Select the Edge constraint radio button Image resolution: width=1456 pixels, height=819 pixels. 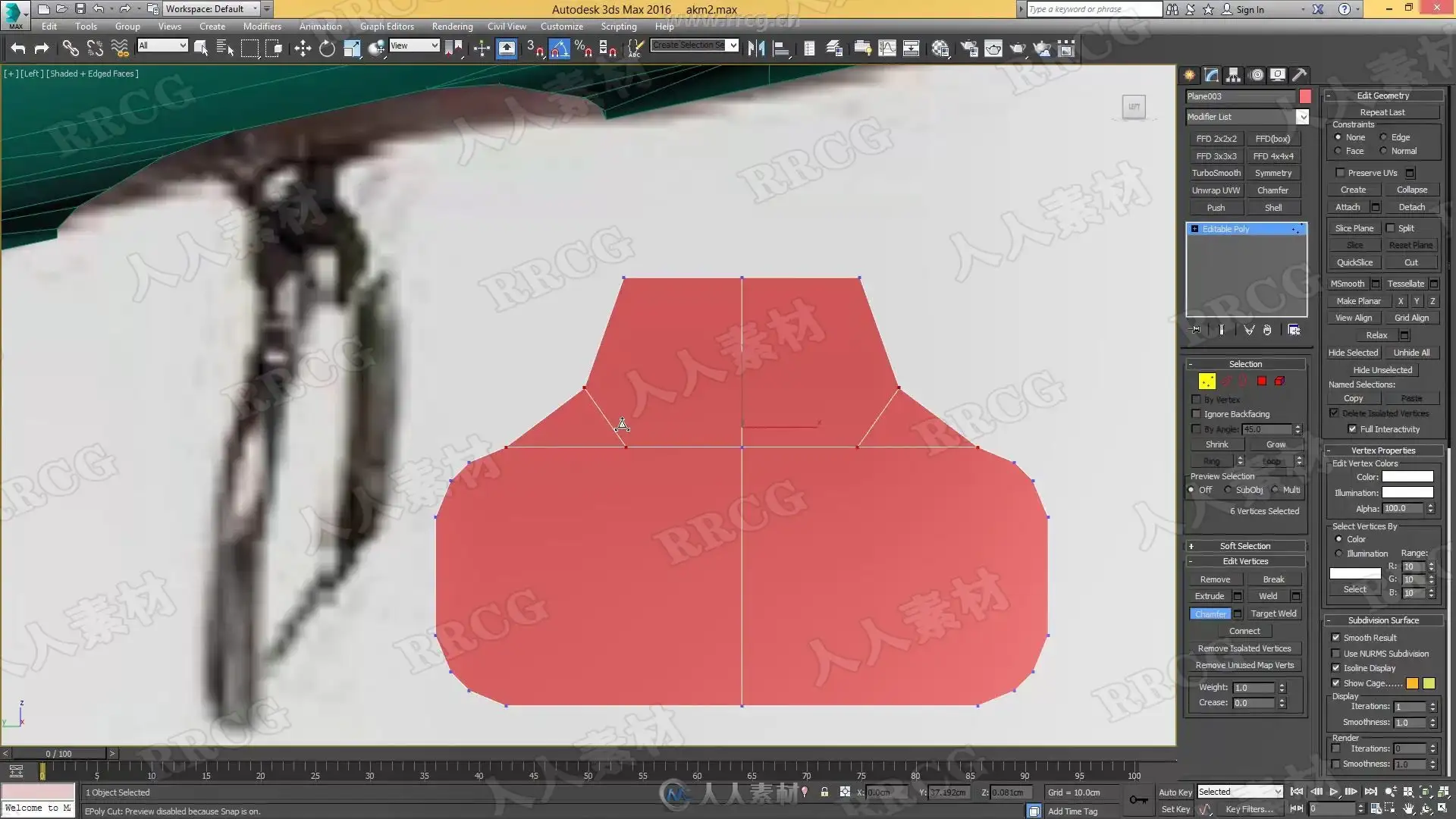coord(1383,137)
